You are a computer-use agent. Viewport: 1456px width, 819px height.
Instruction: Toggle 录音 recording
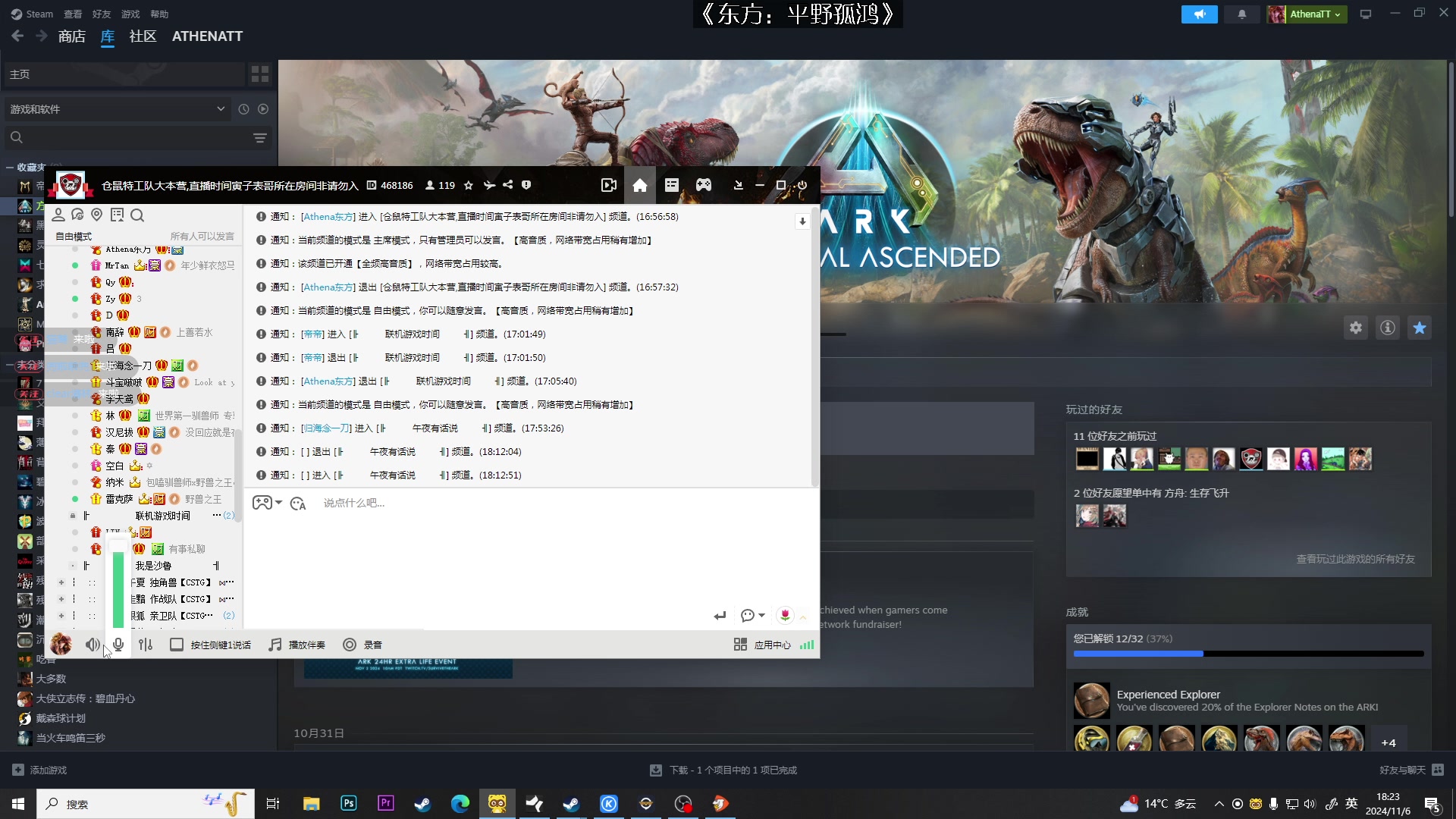pyautogui.click(x=362, y=645)
